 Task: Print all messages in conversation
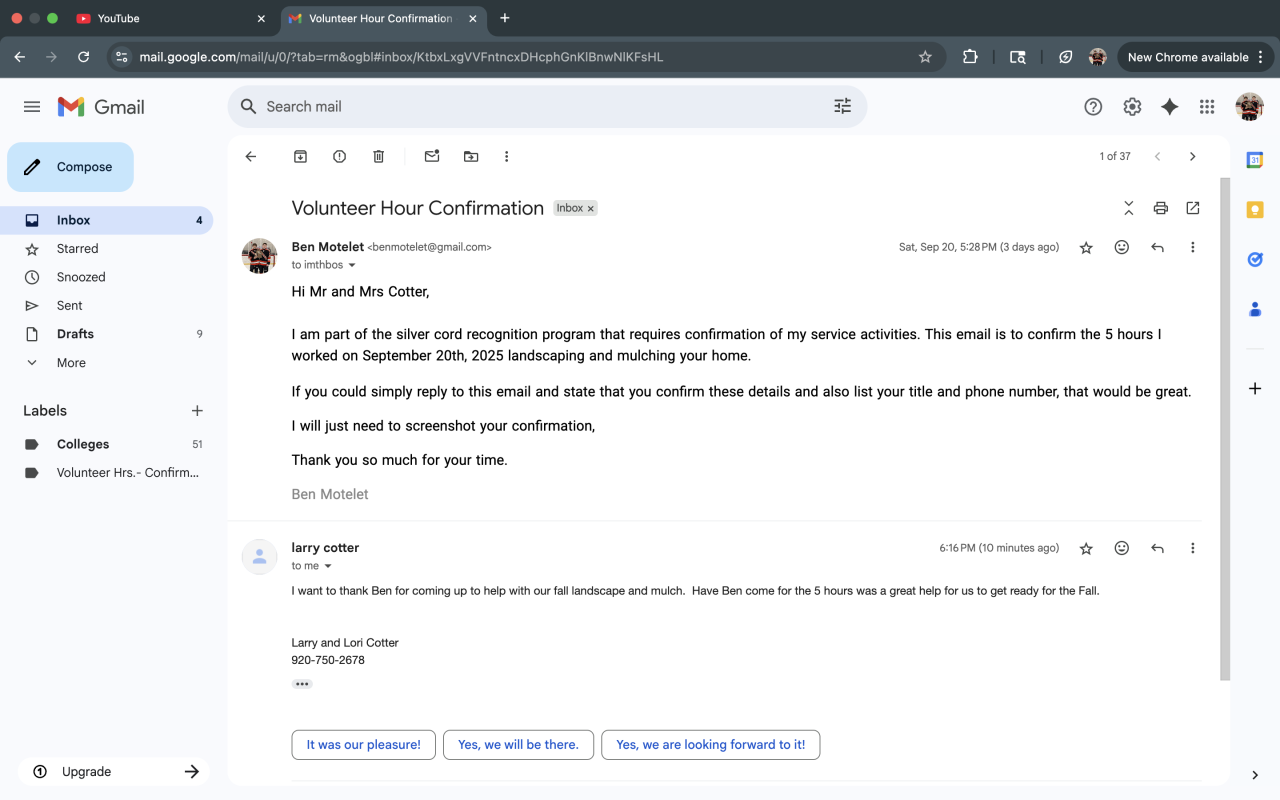pyautogui.click(x=1160, y=208)
